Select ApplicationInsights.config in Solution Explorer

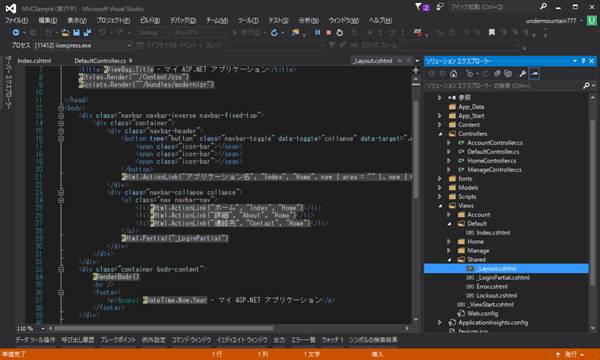click(x=493, y=323)
